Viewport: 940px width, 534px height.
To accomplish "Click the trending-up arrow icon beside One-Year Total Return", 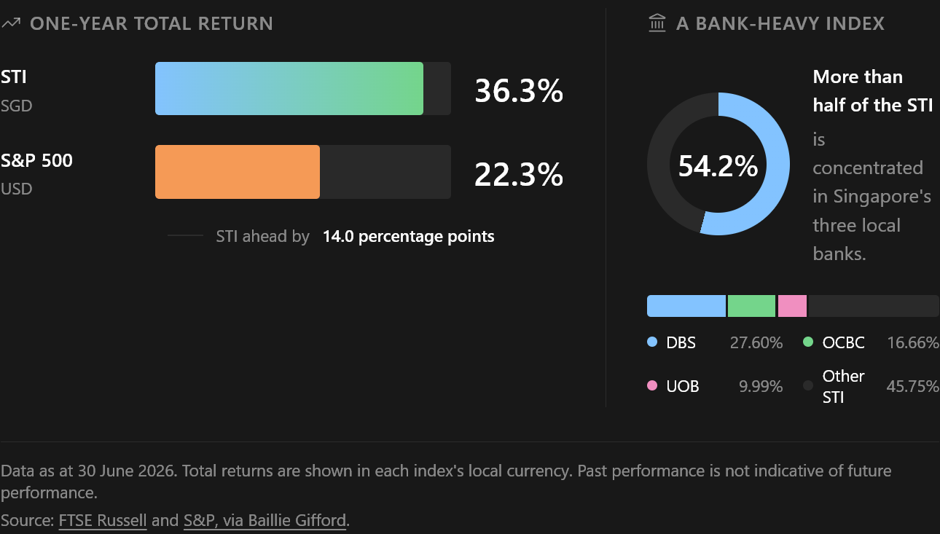I will point(11,23).
